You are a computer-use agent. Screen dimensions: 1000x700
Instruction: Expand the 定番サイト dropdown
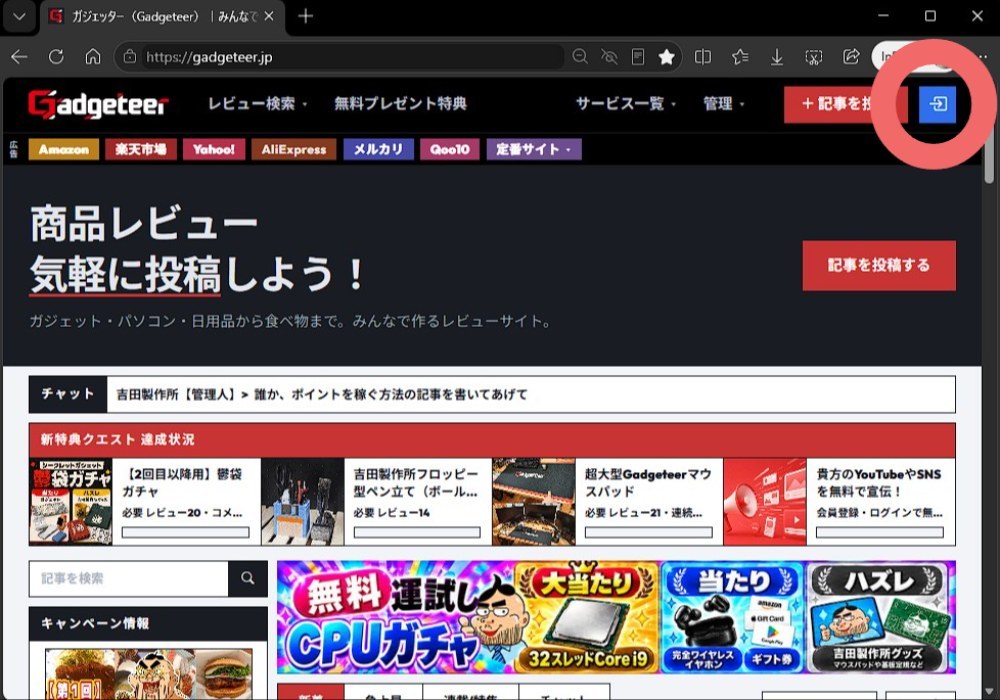(x=534, y=149)
